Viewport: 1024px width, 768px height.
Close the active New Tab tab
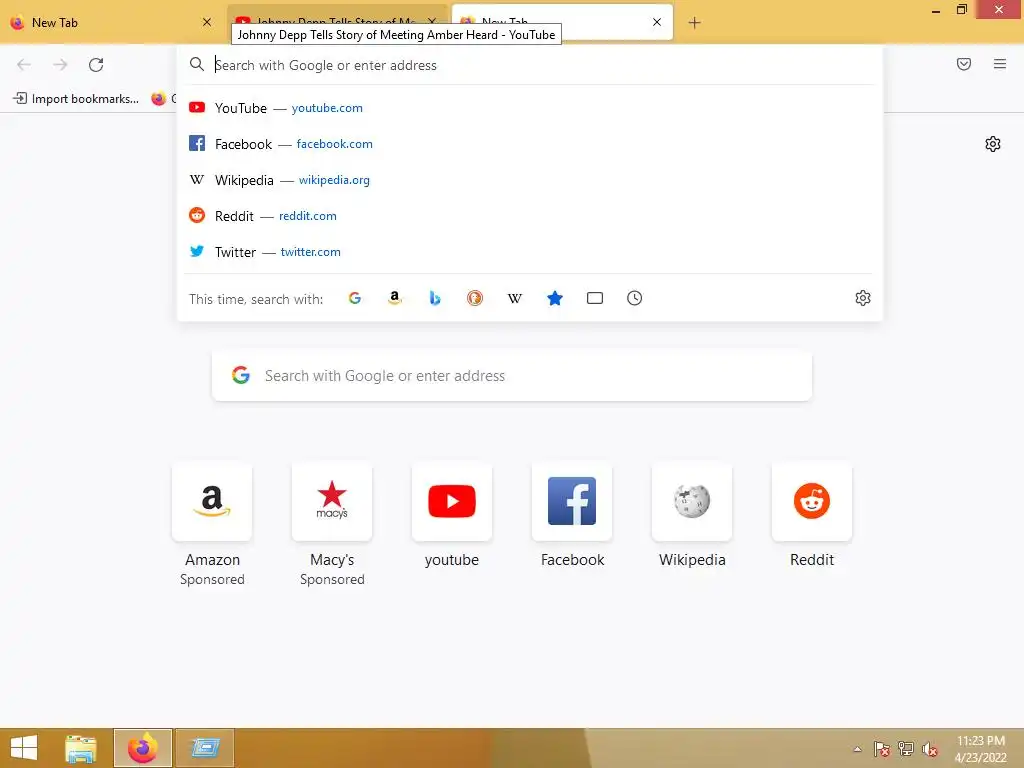click(x=657, y=22)
